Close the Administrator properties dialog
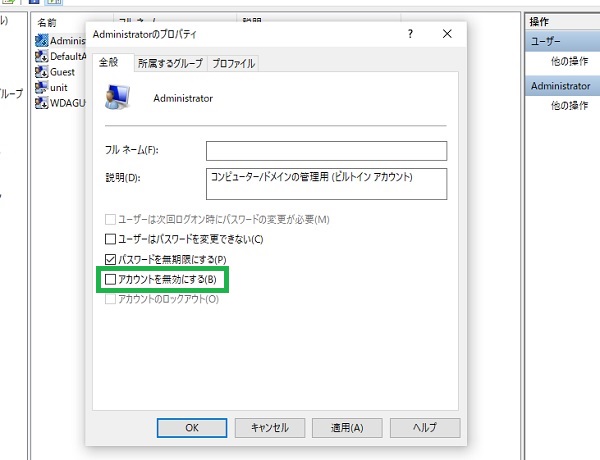The height and width of the screenshot is (460, 600). point(447,34)
